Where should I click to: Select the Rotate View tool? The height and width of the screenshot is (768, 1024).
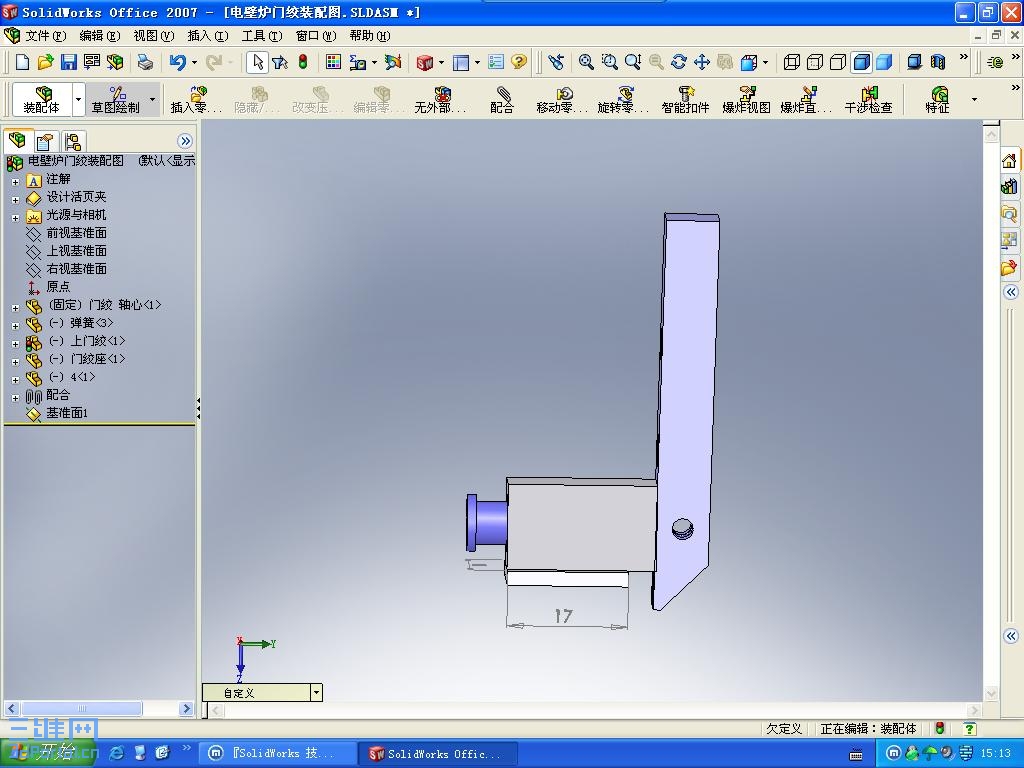tap(679, 62)
